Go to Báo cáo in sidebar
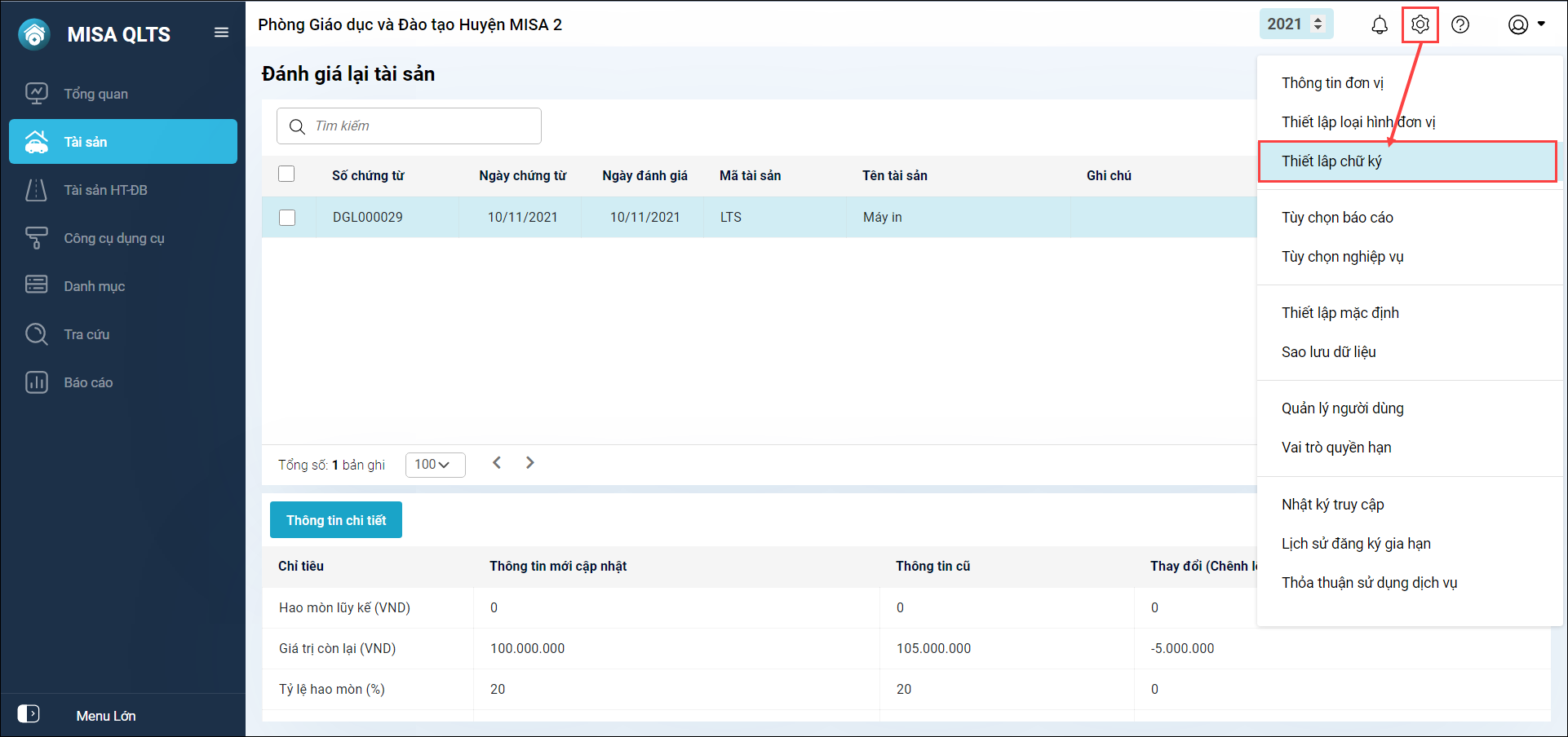Image resolution: width=1568 pixels, height=737 pixels. 88,382
